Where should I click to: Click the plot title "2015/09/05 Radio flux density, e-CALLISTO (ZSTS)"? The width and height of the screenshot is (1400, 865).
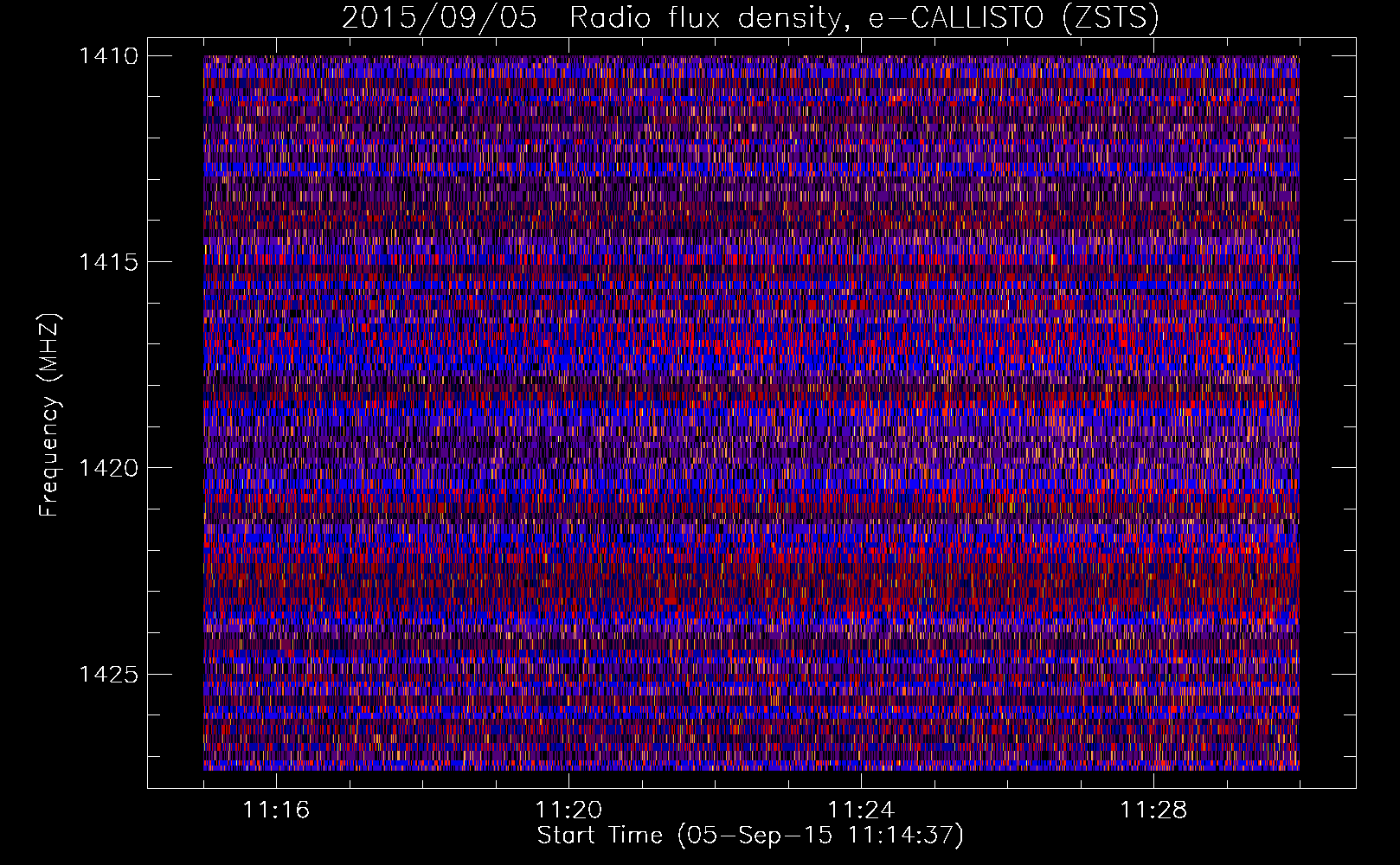[750, 17]
